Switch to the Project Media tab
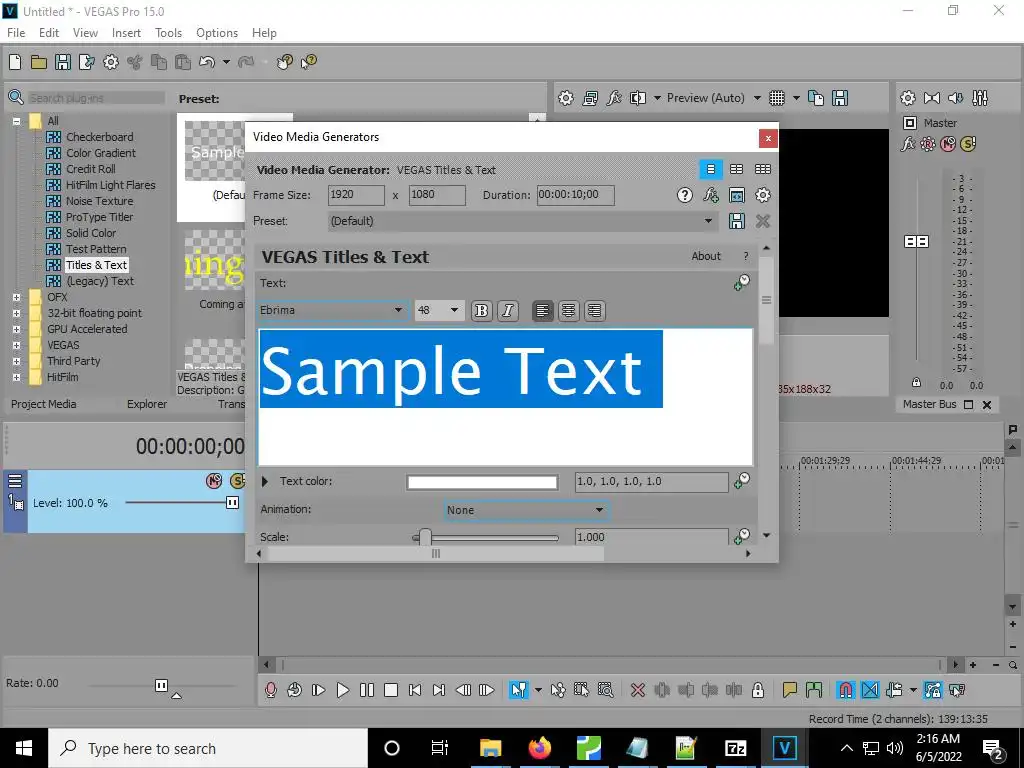This screenshot has height=768, width=1024. pos(43,404)
